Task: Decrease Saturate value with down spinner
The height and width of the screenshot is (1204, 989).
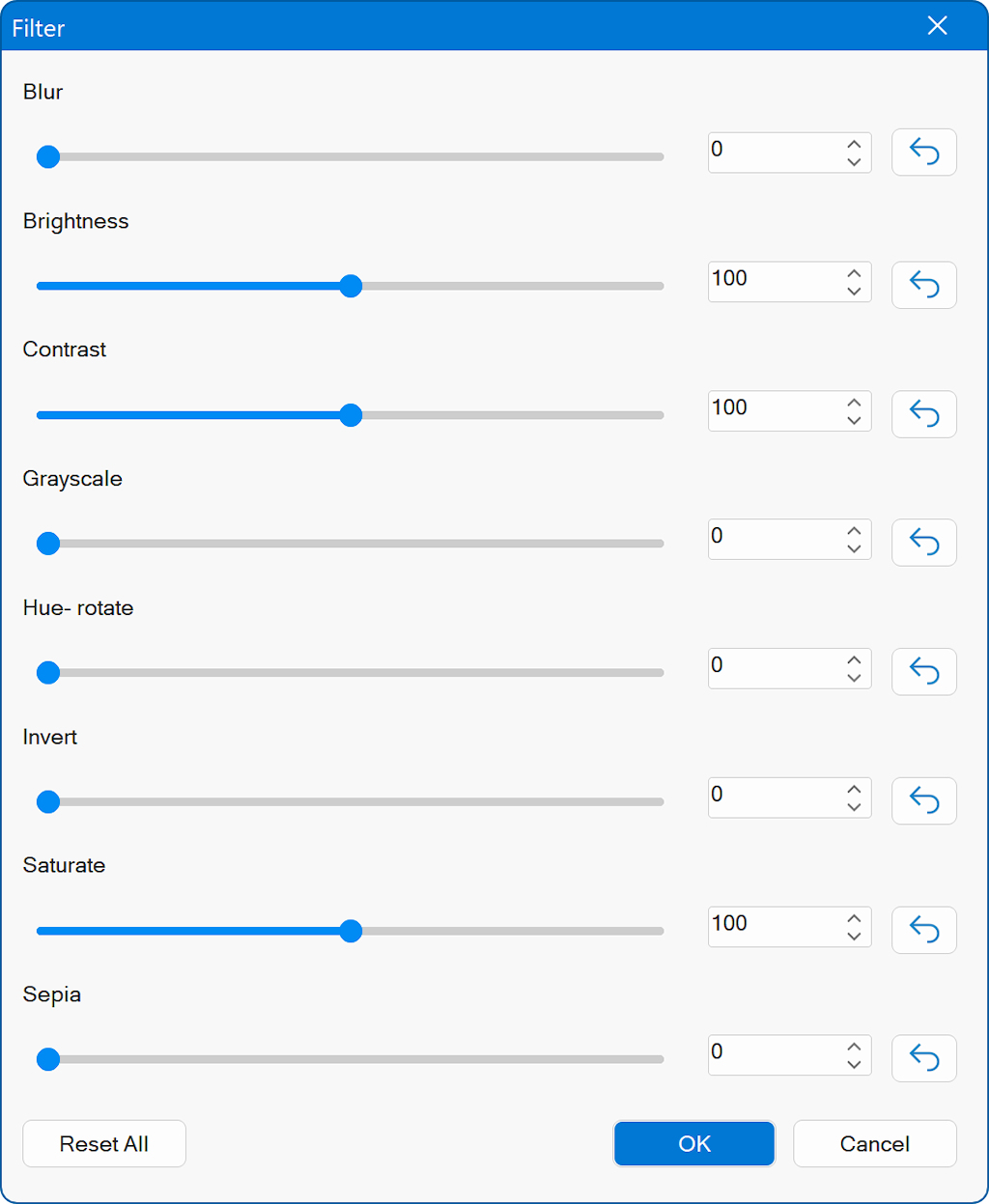Action: 854,937
